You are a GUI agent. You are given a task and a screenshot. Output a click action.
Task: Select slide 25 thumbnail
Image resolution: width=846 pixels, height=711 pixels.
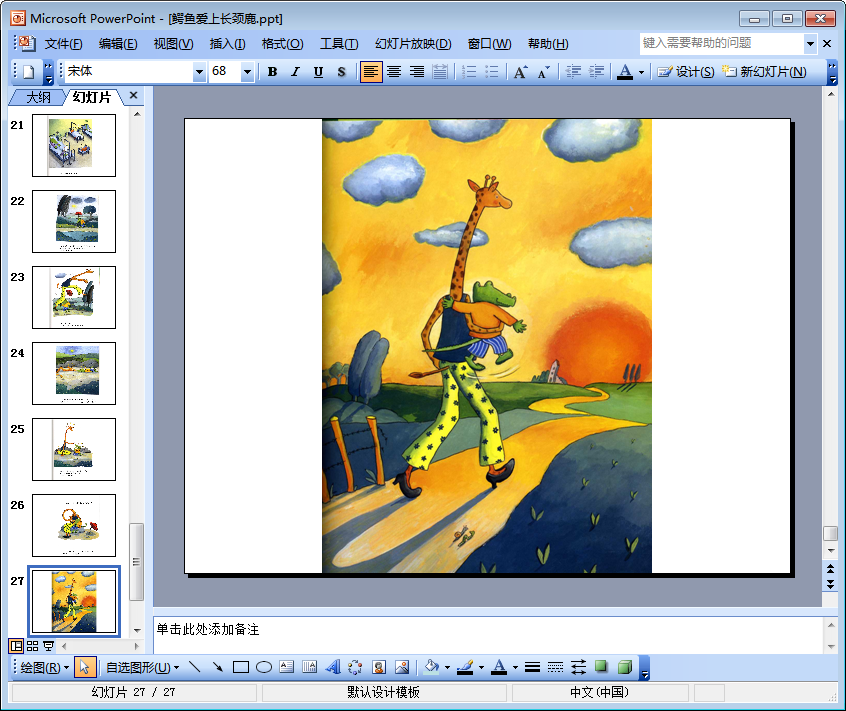click(x=74, y=449)
